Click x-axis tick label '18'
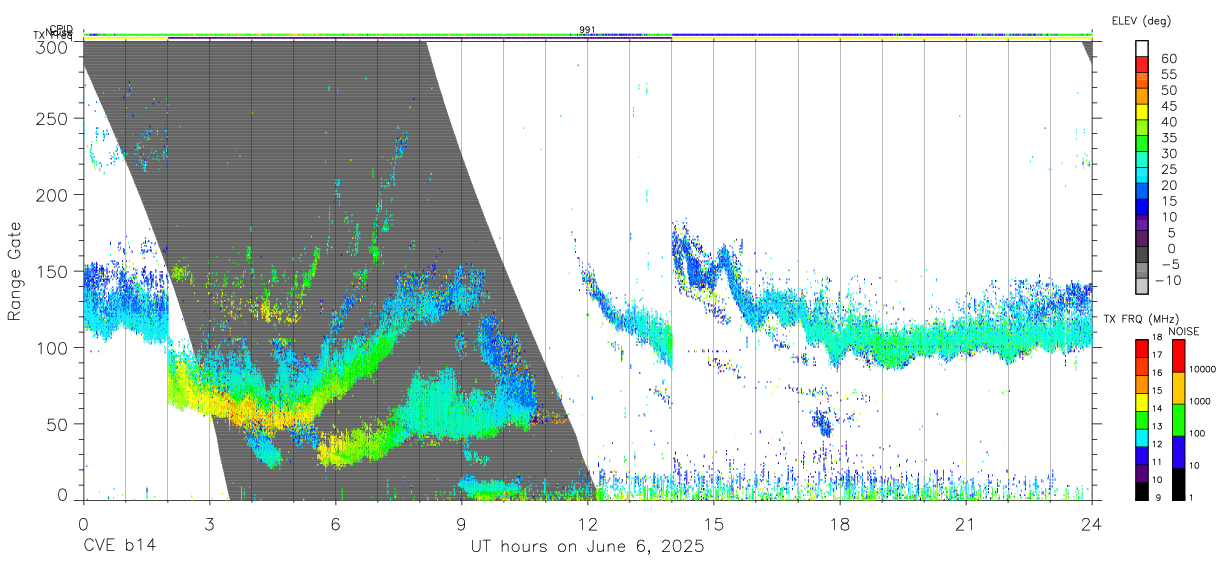The image size is (1228, 567). (x=840, y=524)
